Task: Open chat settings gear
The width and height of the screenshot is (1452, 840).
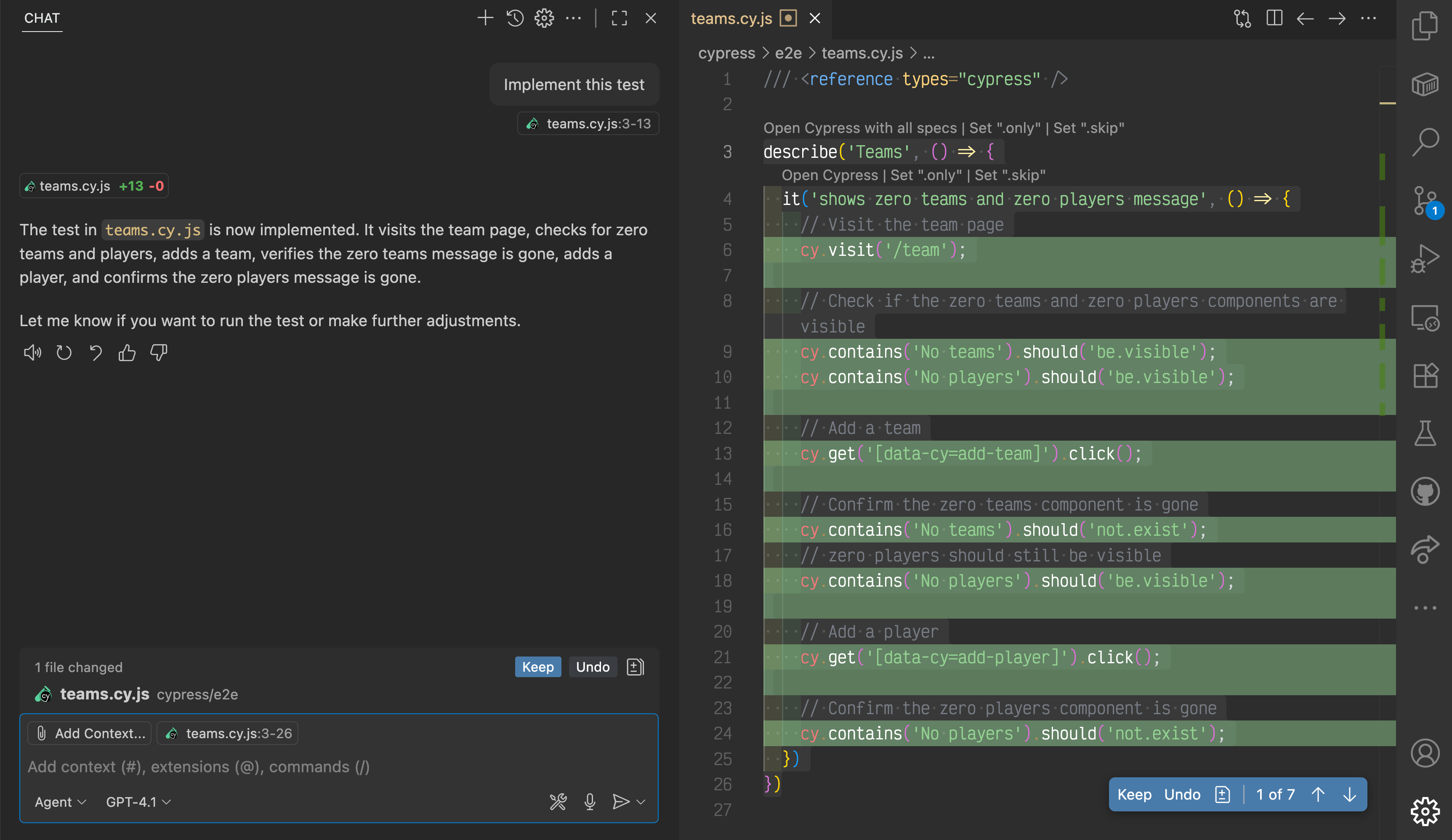Action: click(x=544, y=18)
